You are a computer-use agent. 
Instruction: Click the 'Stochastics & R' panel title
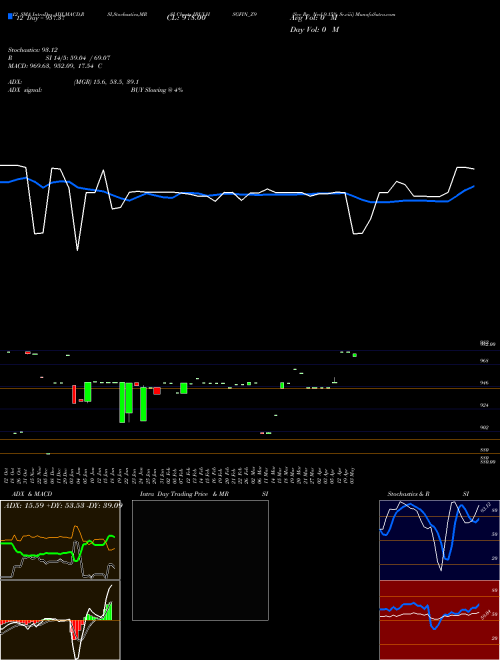coord(408,494)
